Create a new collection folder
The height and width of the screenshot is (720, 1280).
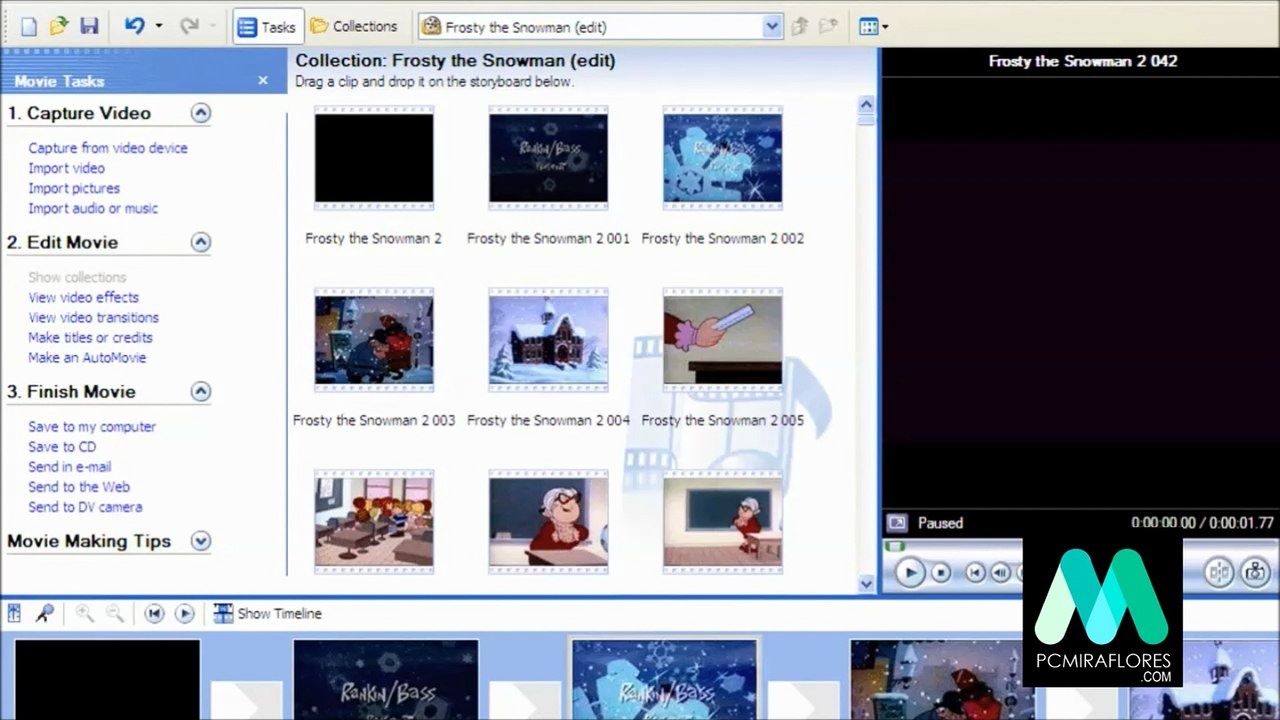tap(827, 27)
